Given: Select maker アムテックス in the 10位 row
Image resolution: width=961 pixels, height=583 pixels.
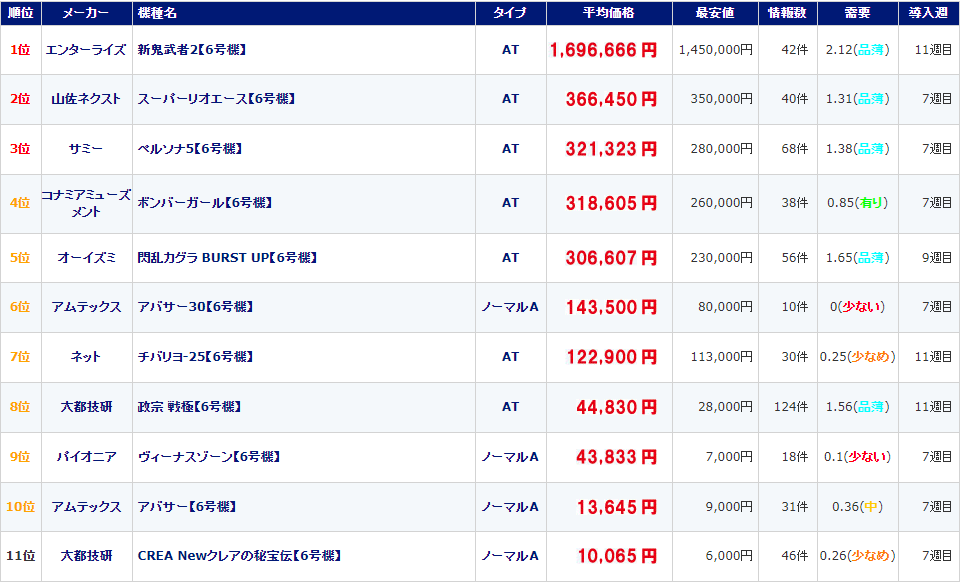Looking at the screenshot, I should coord(86,506).
